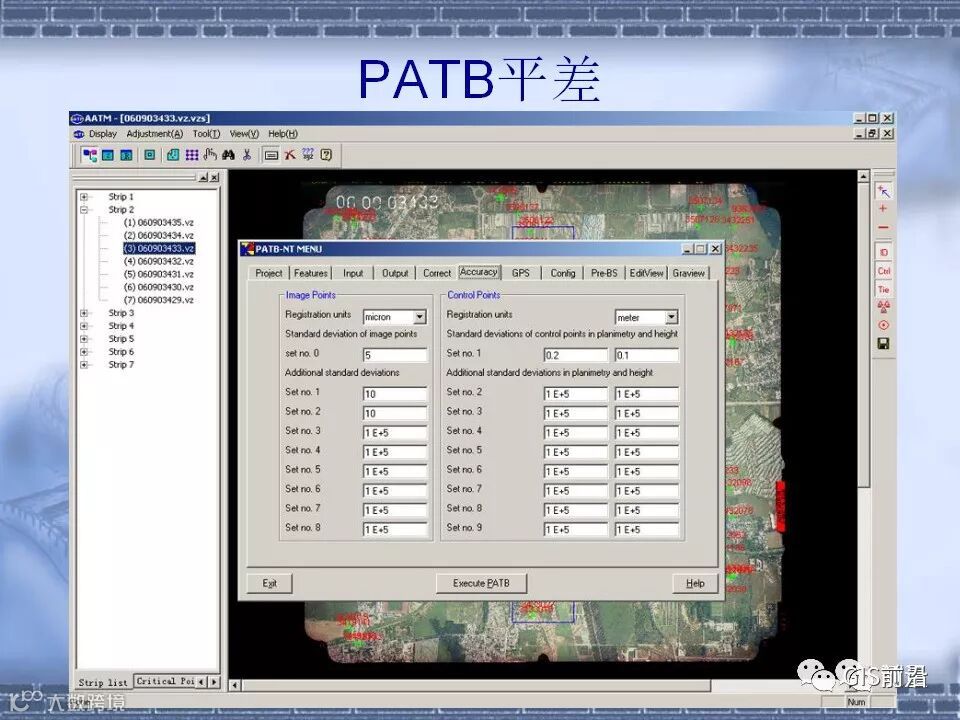Select the hand pointer tool
960x720 pixels.
210,155
